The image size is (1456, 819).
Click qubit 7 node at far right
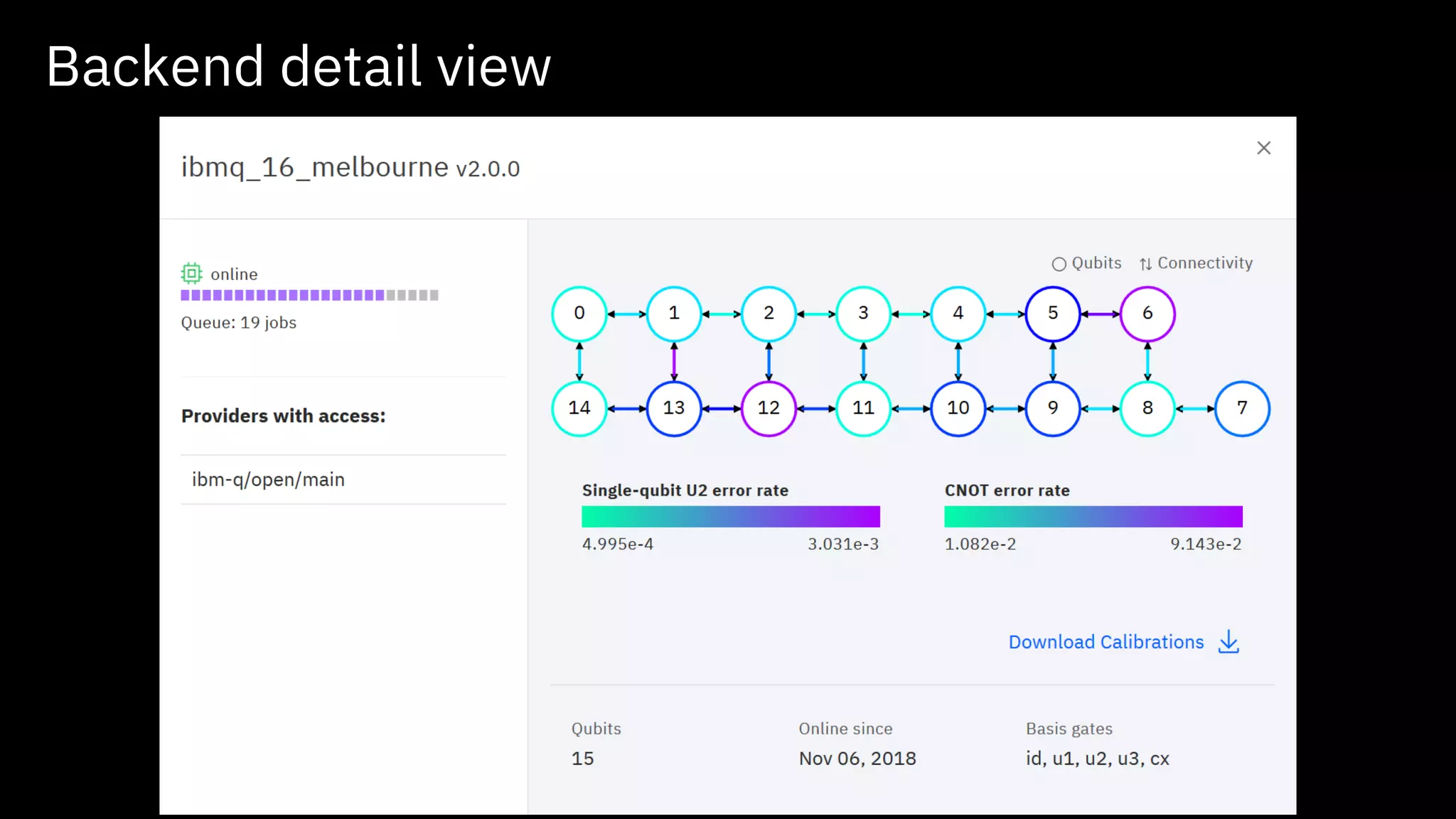[x=1241, y=408]
